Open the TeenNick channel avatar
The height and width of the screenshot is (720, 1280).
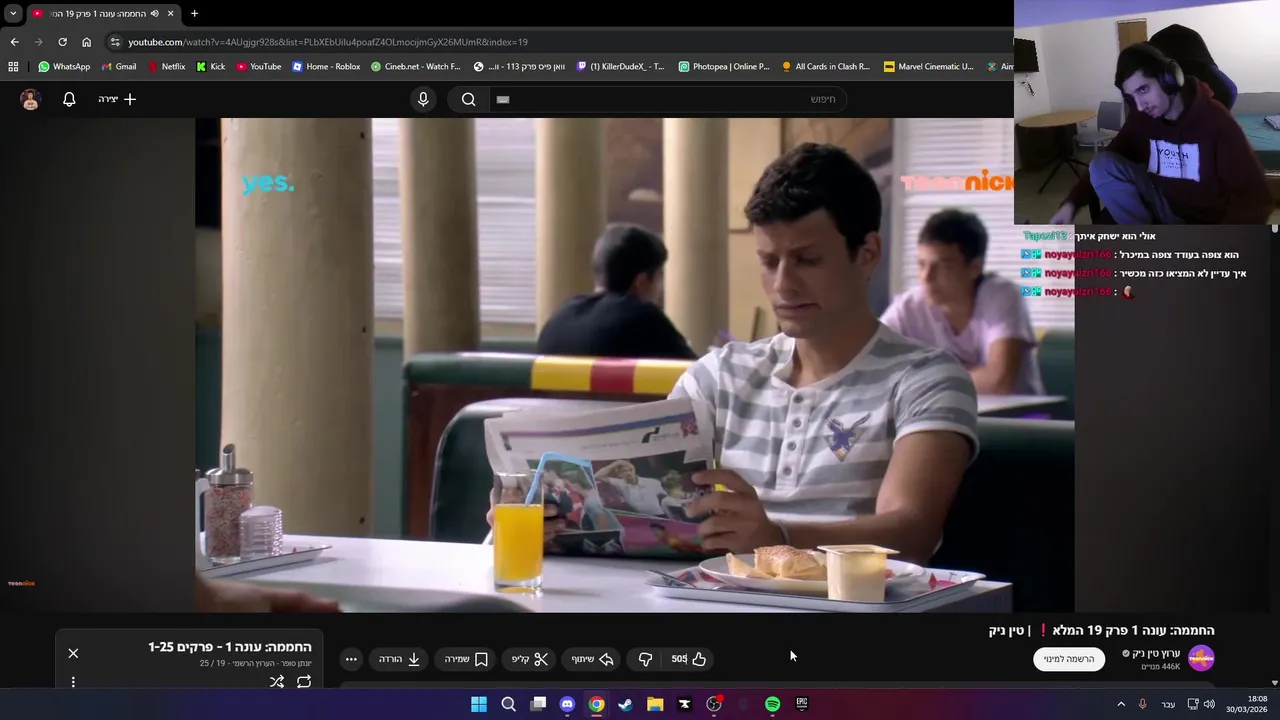tap(1201, 658)
